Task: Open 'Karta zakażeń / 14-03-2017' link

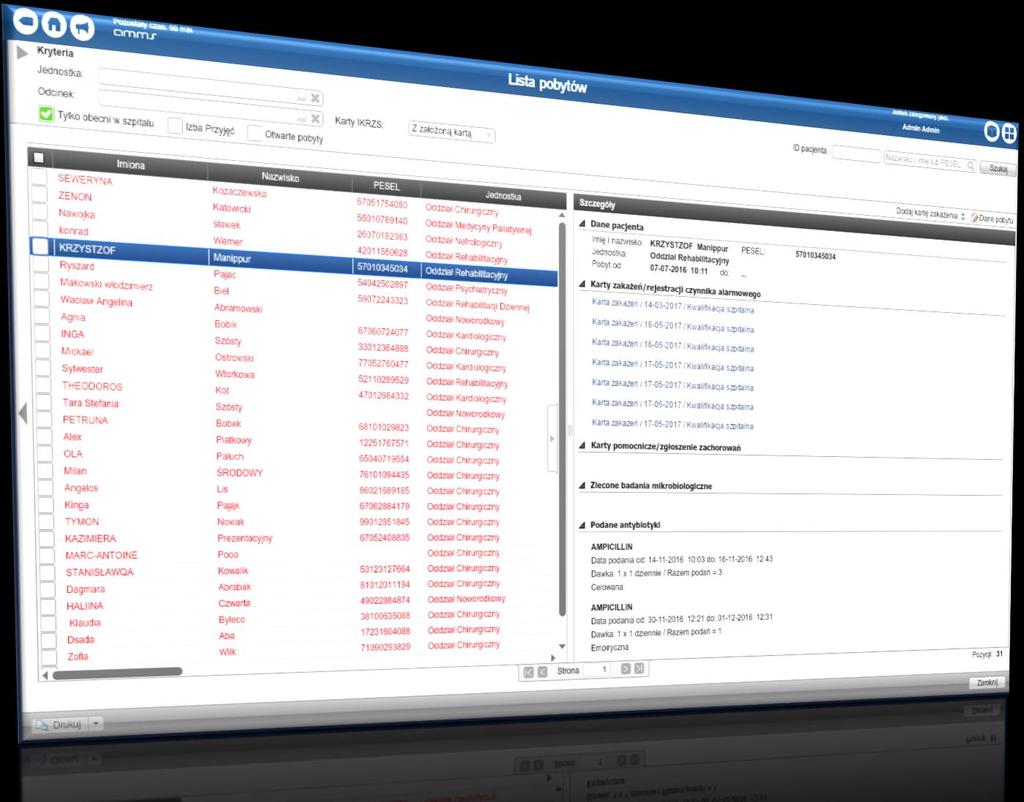Action: click(x=673, y=306)
